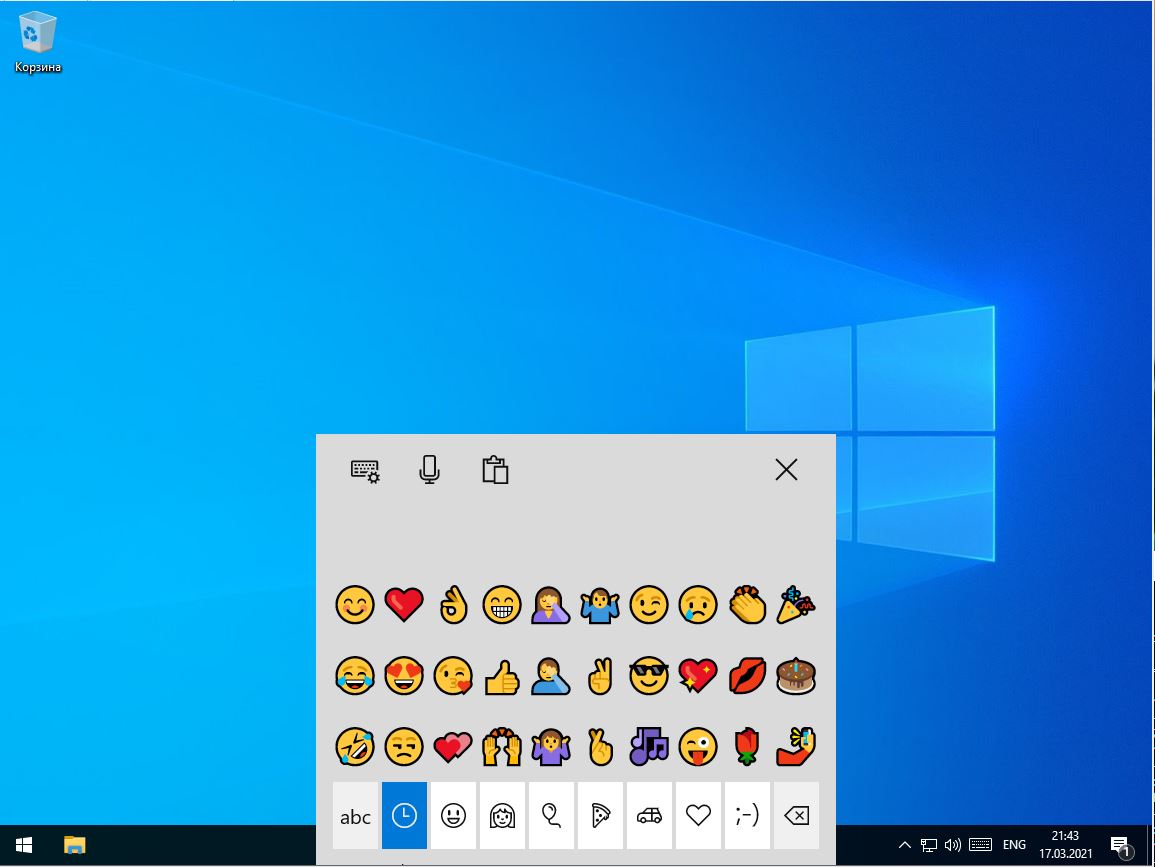This screenshot has height=867, width=1155.
Task: Select the Корзина recycle bin icon
Action: (37, 42)
